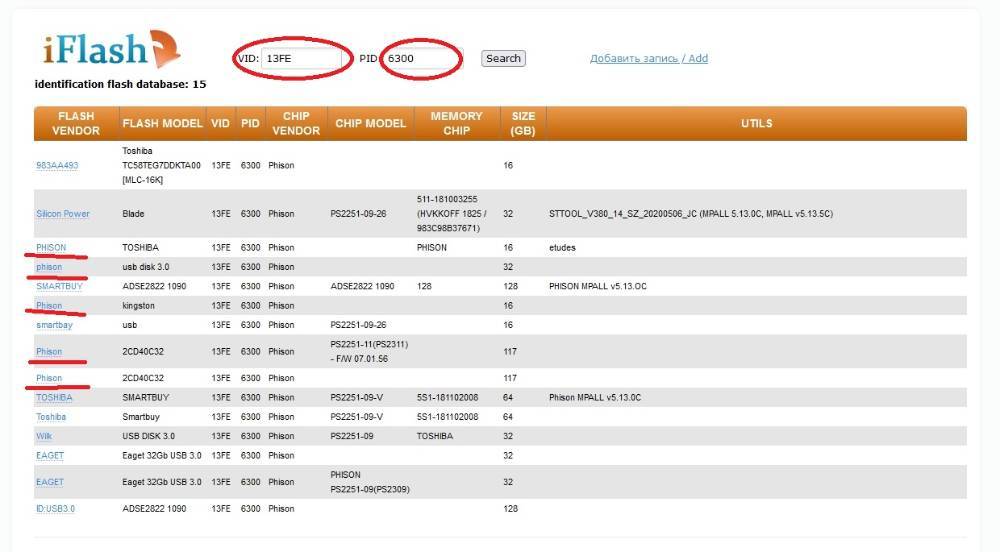Screen dimensions: 1000x552
Task: Select the PS2251-09(PS2309) chip model cell
Action: pyautogui.click(x=370, y=483)
